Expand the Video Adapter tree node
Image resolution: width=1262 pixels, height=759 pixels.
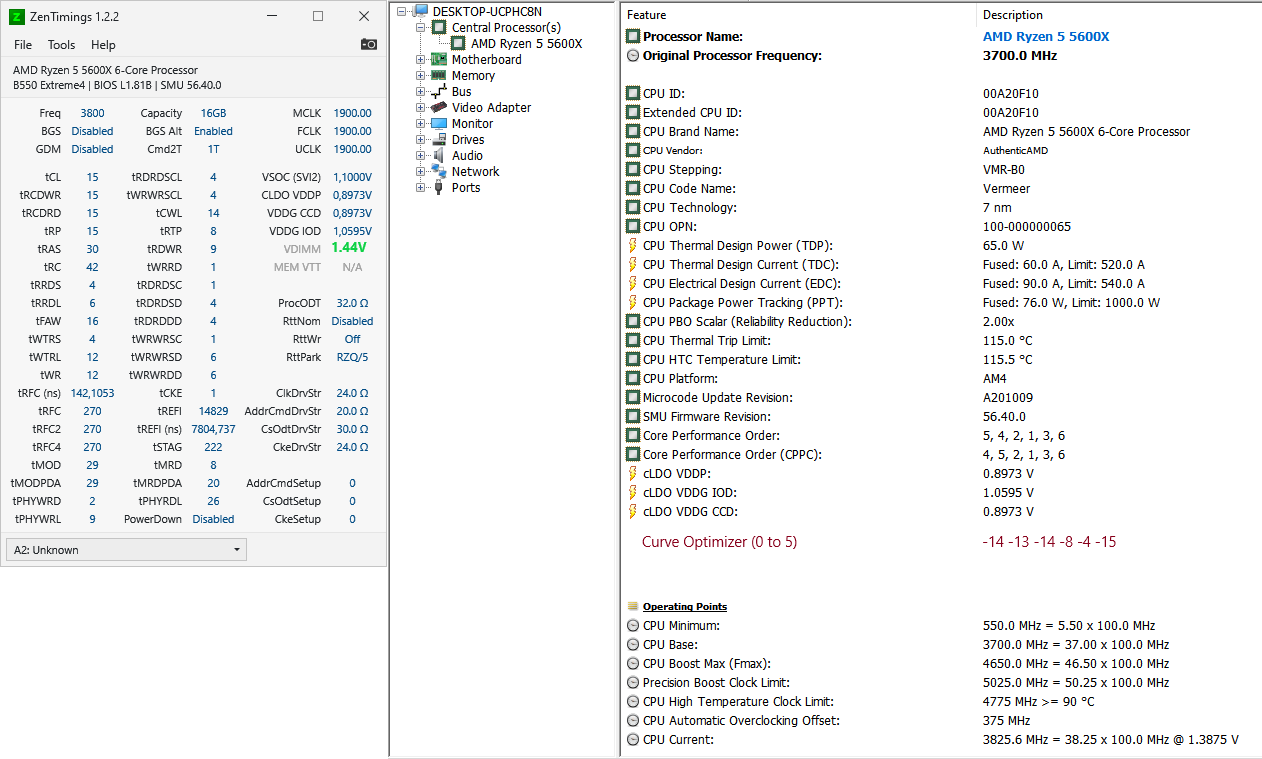coord(421,107)
